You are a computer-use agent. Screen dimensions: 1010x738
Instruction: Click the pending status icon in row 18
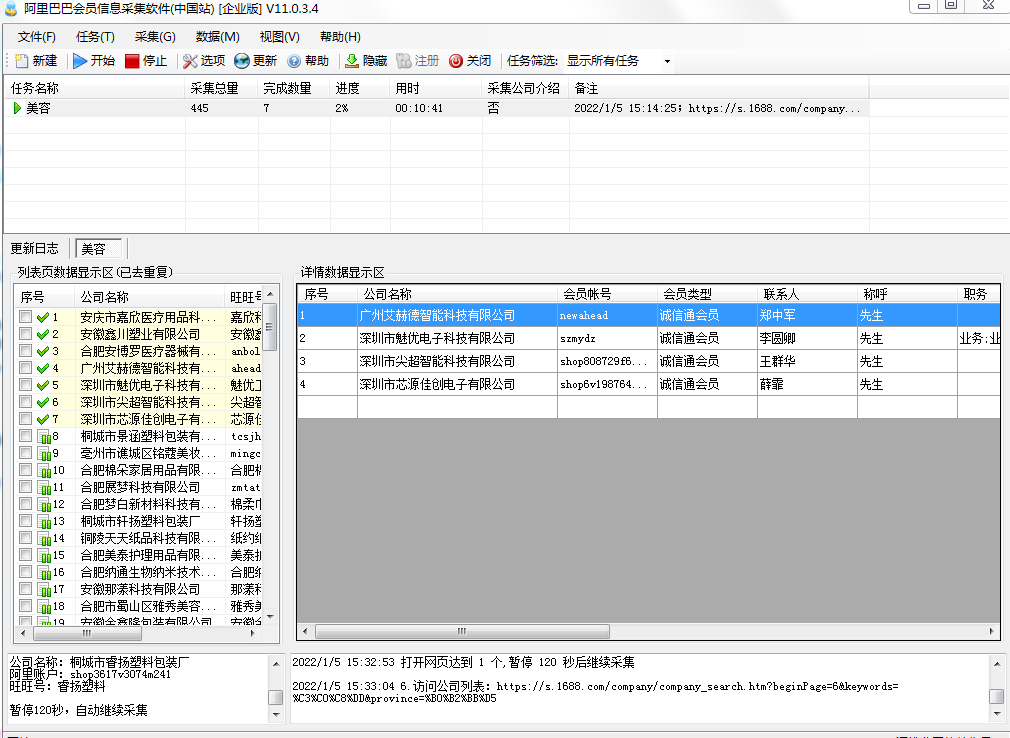[44, 607]
